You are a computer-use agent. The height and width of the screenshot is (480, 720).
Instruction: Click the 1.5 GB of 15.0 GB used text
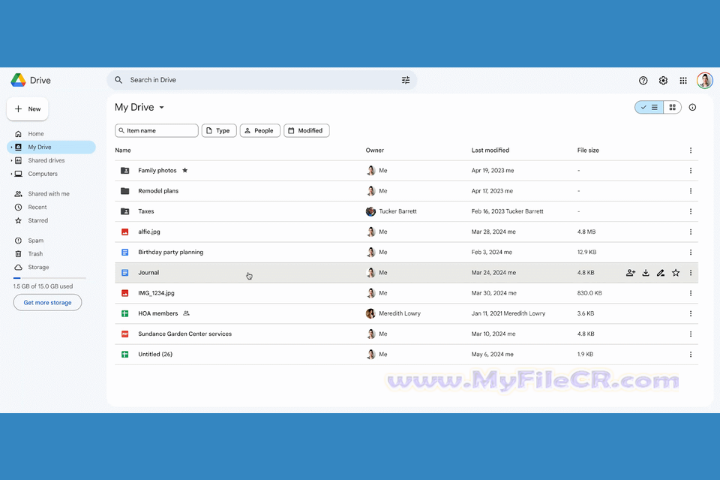pos(43,286)
